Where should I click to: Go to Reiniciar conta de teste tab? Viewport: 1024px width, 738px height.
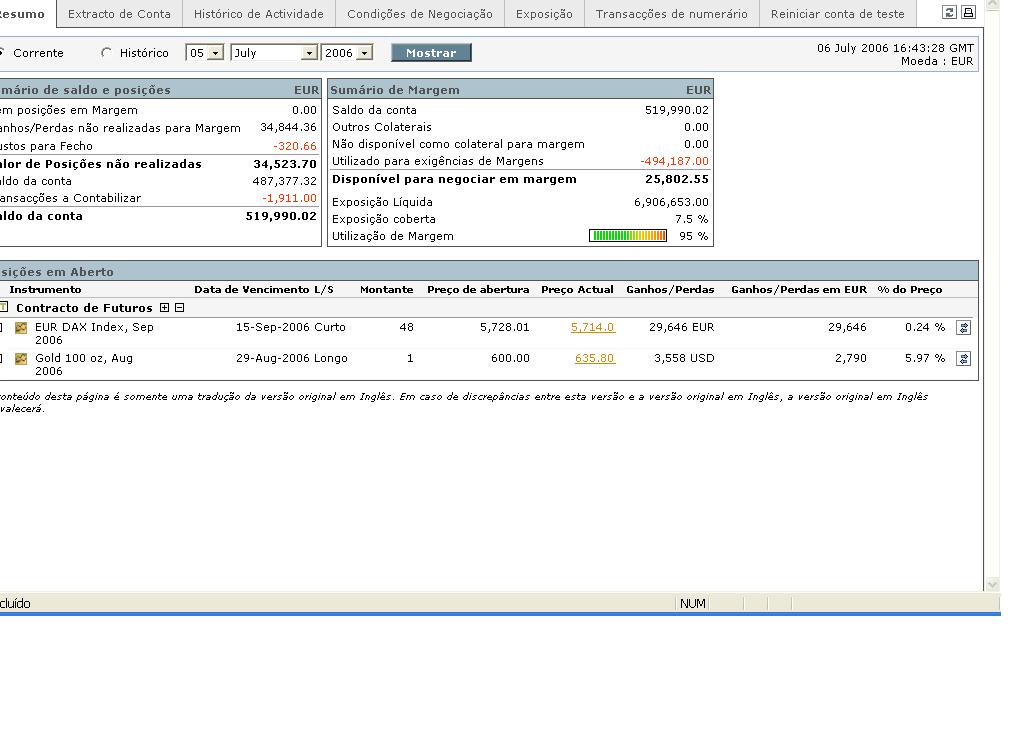point(837,14)
